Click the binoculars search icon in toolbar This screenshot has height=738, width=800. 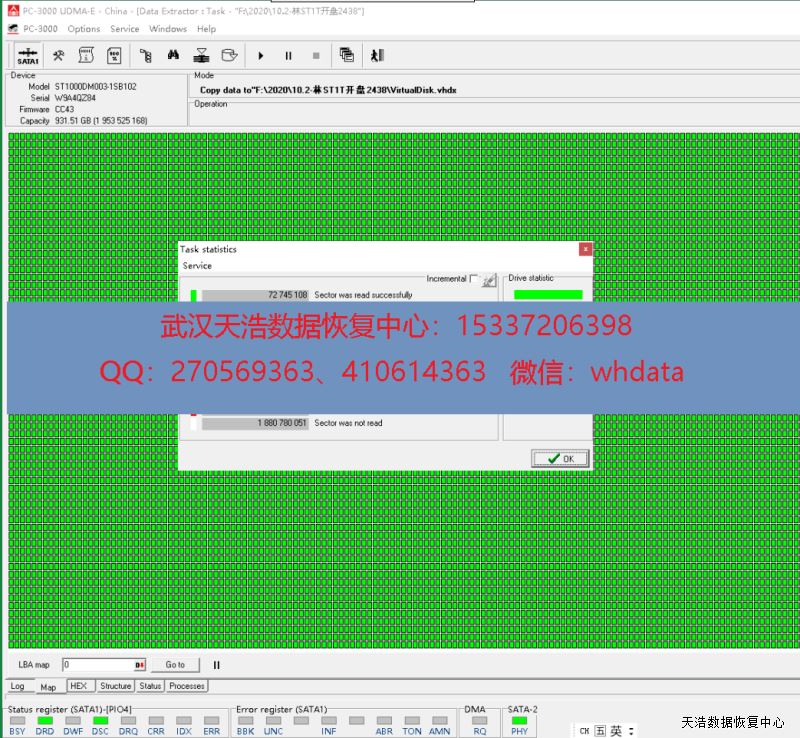pyautogui.click(x=173, y=56)
